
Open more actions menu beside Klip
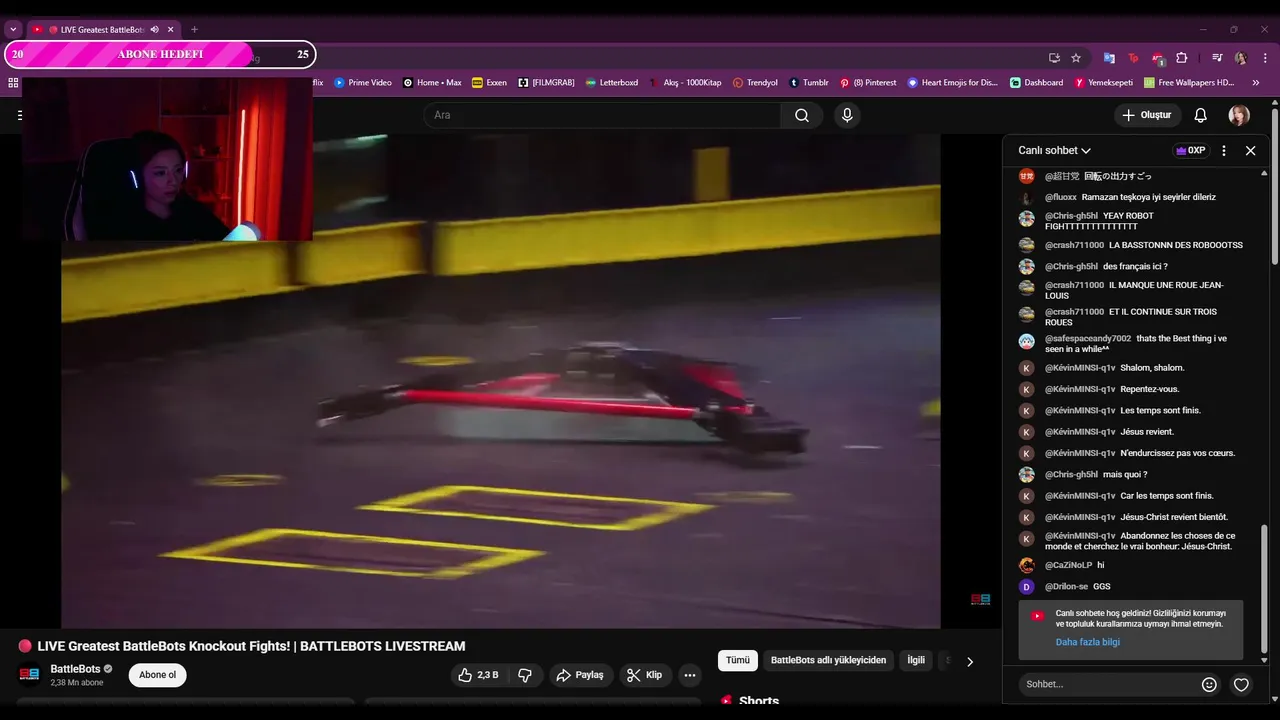(689, 675)
